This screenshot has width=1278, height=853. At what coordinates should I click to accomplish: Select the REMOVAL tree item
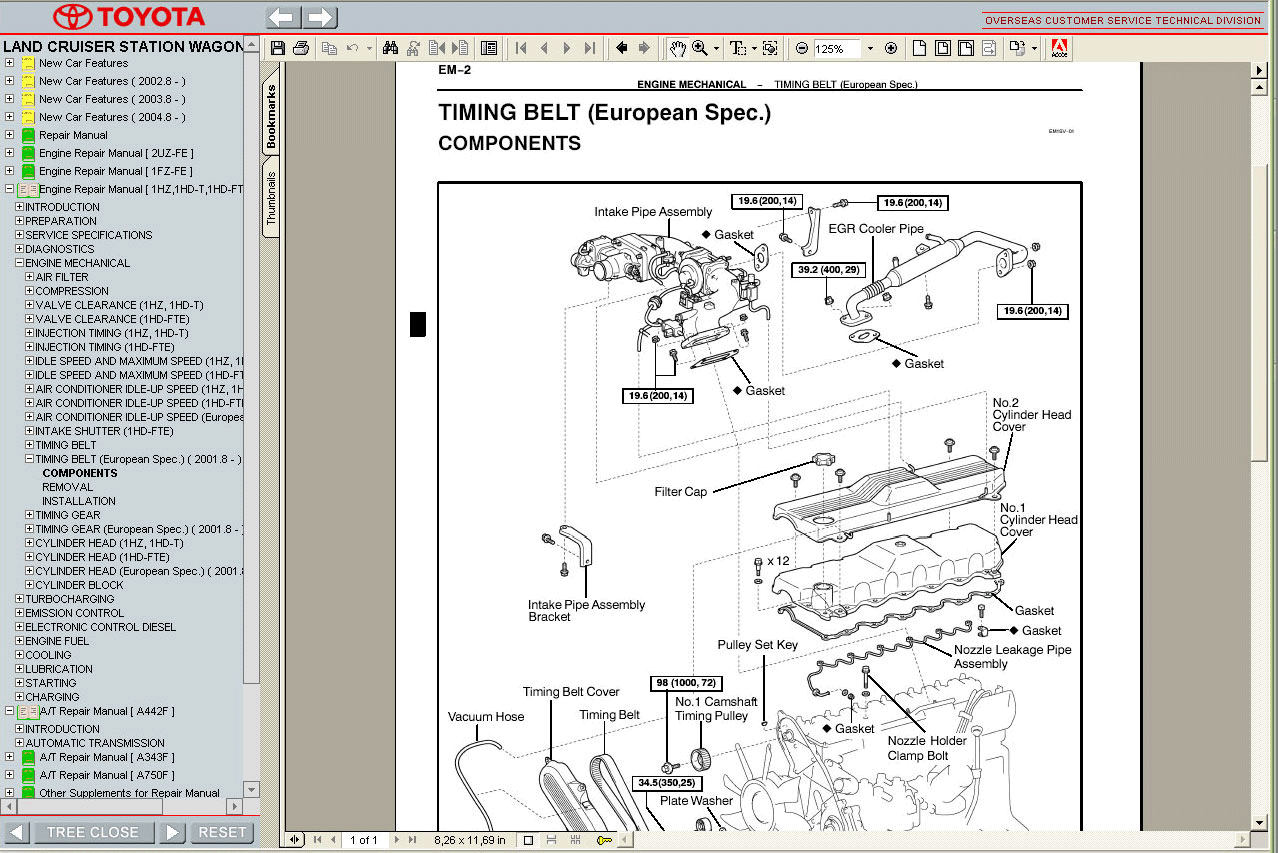pyautogui.click(x=67, y=487)
